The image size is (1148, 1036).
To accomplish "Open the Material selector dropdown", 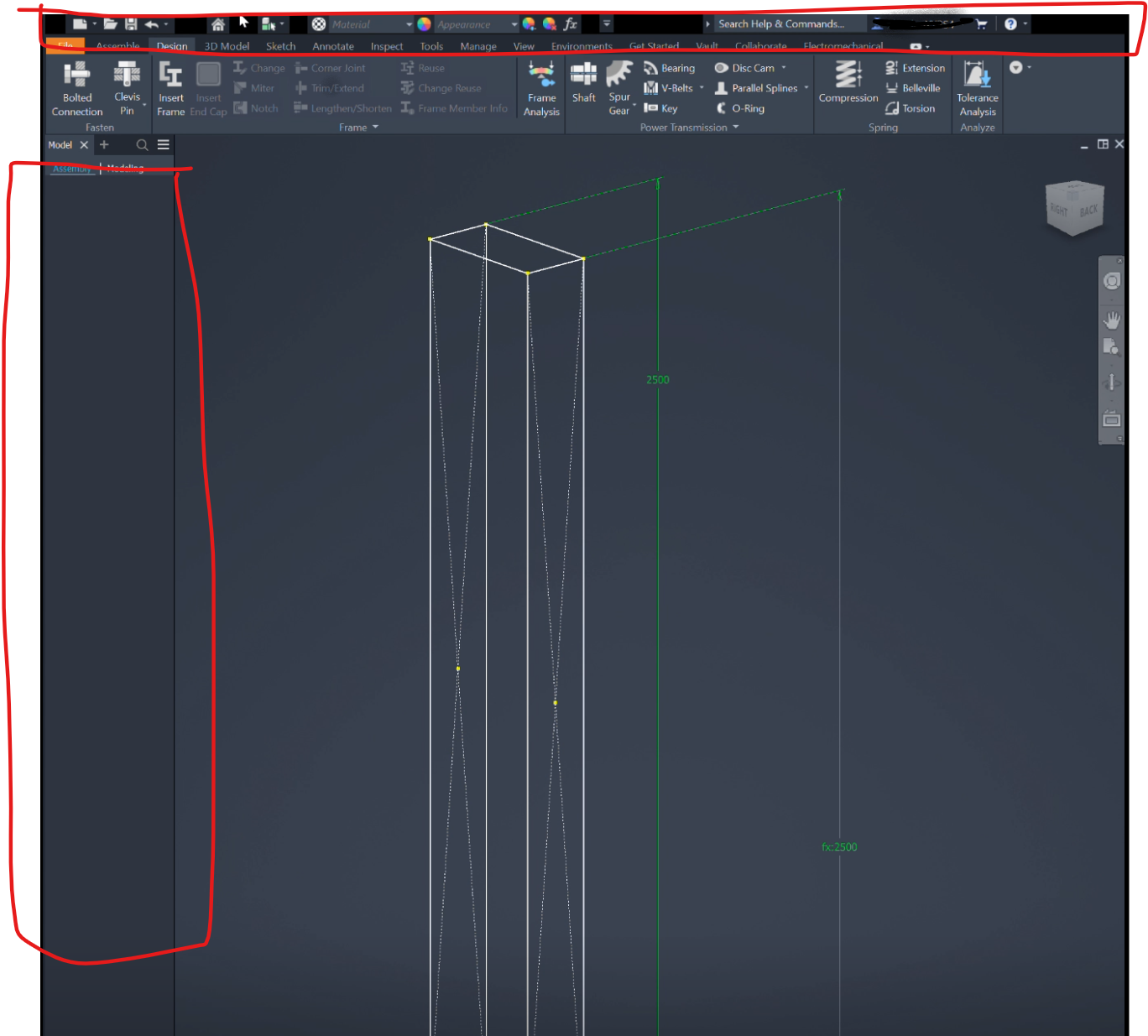I will click(x=409, y=23).
